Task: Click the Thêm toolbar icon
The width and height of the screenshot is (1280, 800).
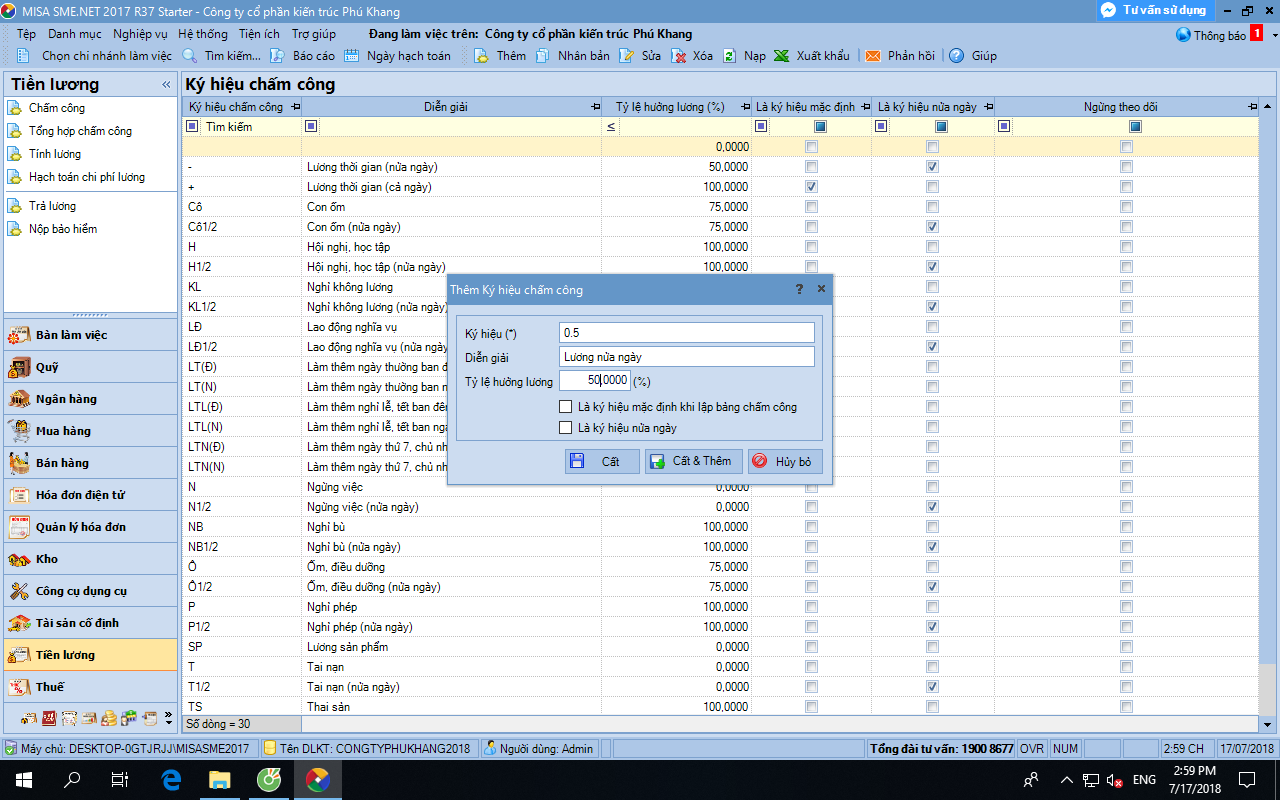Action: (481, 56)
